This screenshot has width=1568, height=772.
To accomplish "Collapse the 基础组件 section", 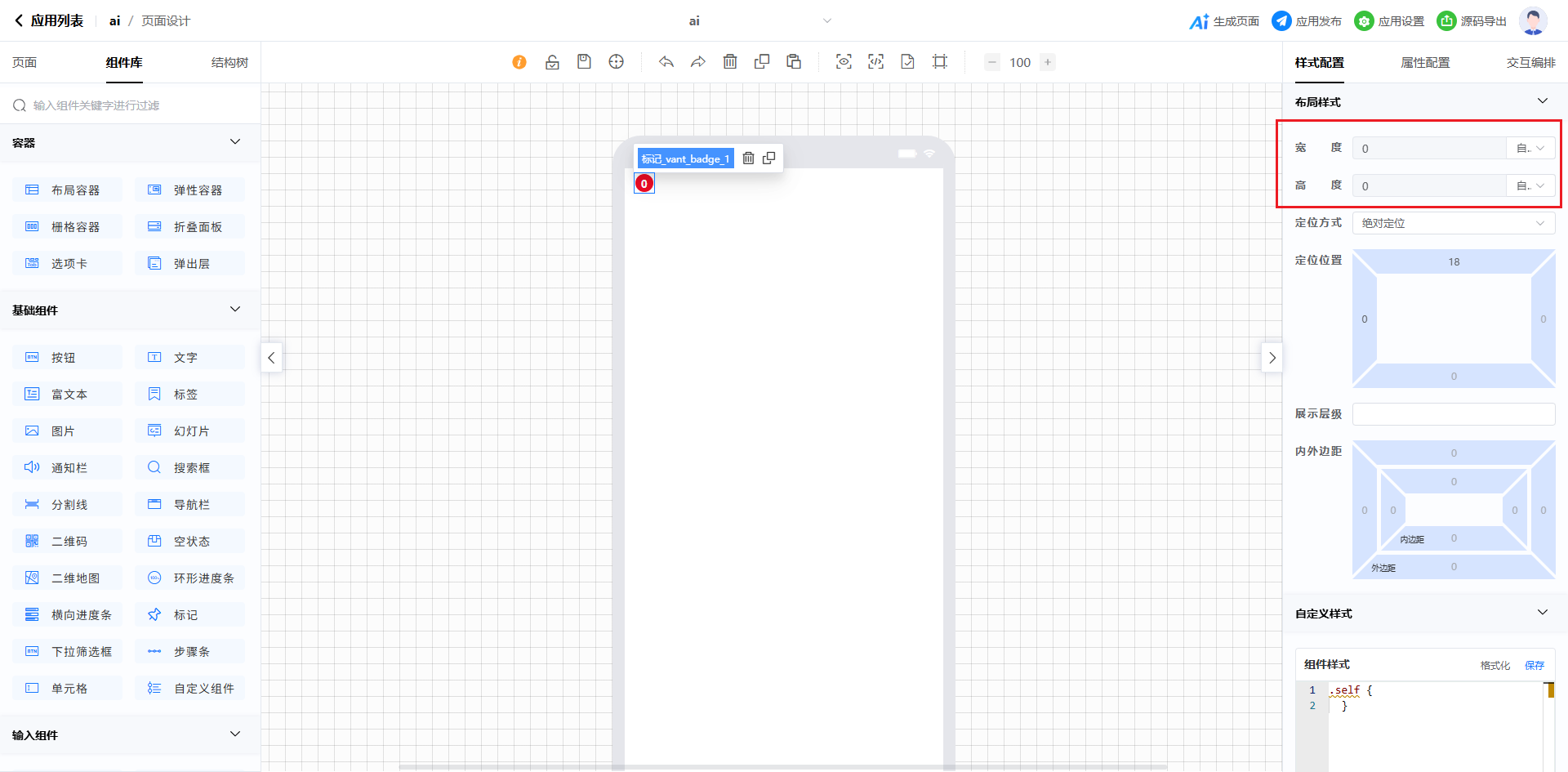I will [x=235, y=310].
